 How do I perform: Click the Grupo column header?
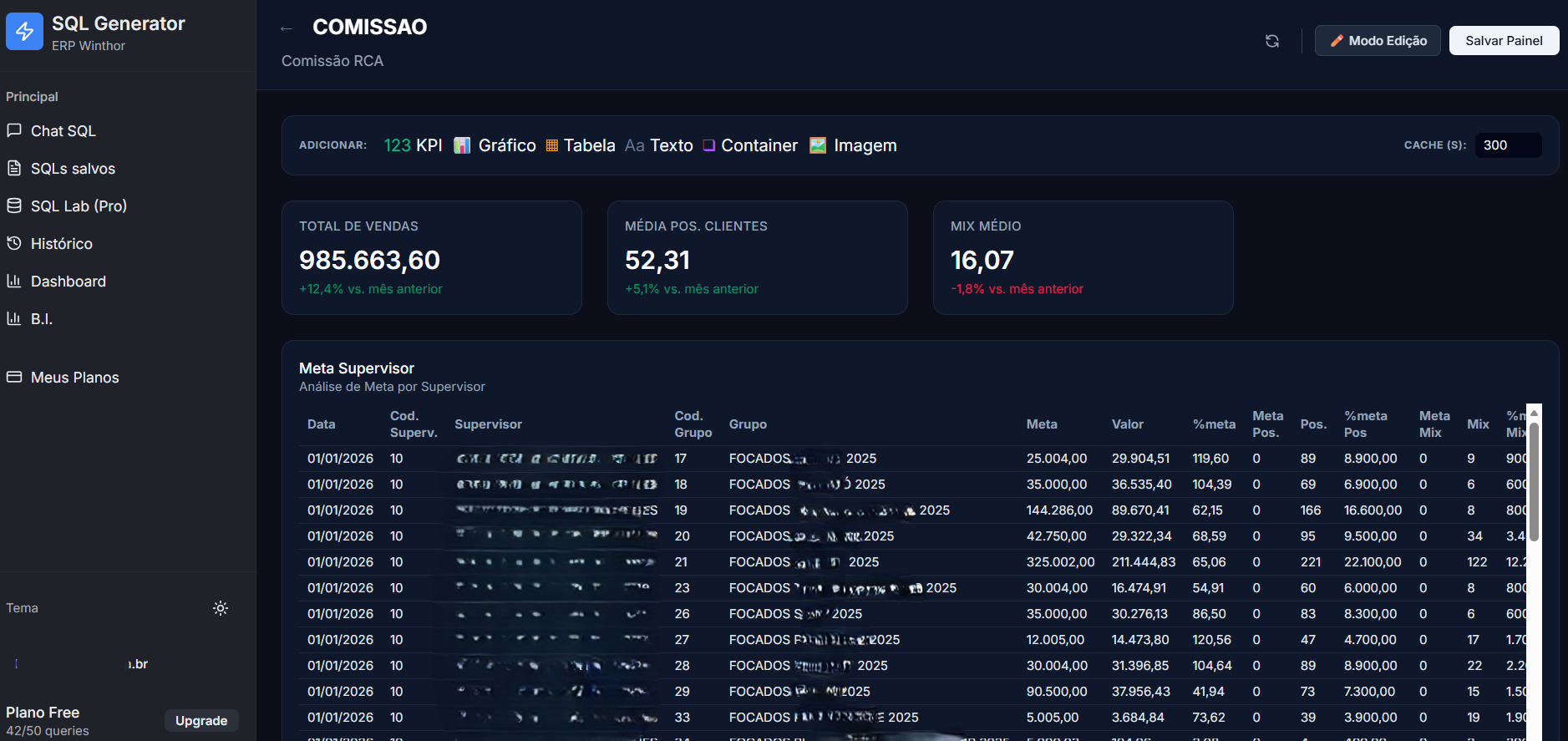tap(748, 424)
